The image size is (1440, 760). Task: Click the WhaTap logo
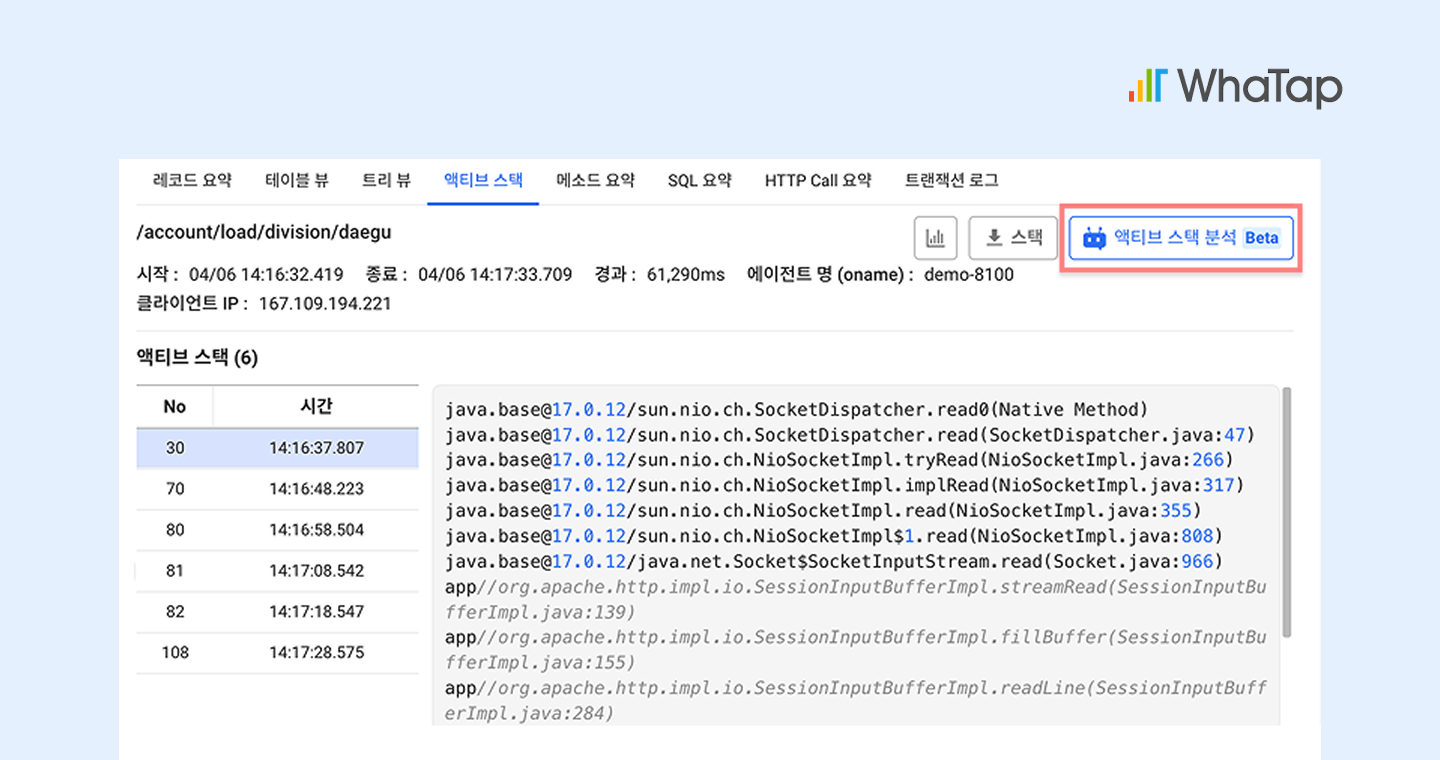1235,86
